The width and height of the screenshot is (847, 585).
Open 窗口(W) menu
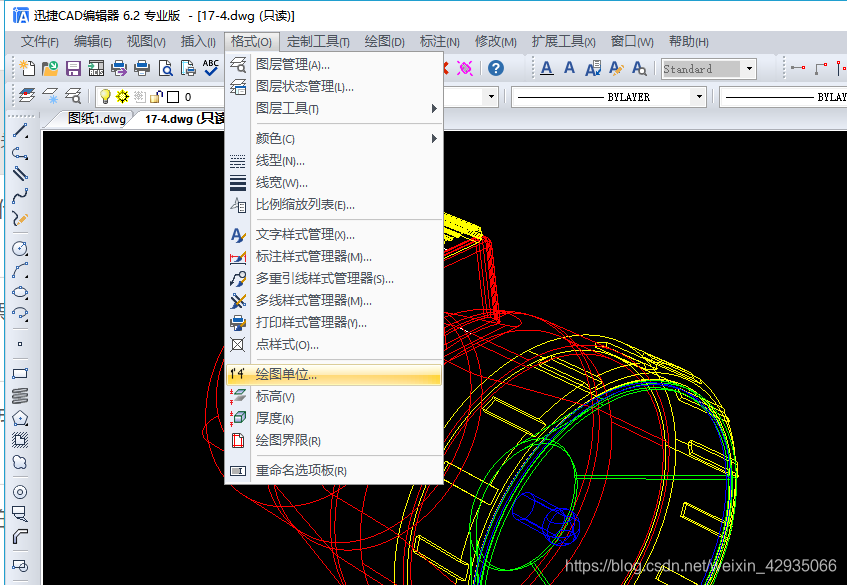click(x=632, y=42)
